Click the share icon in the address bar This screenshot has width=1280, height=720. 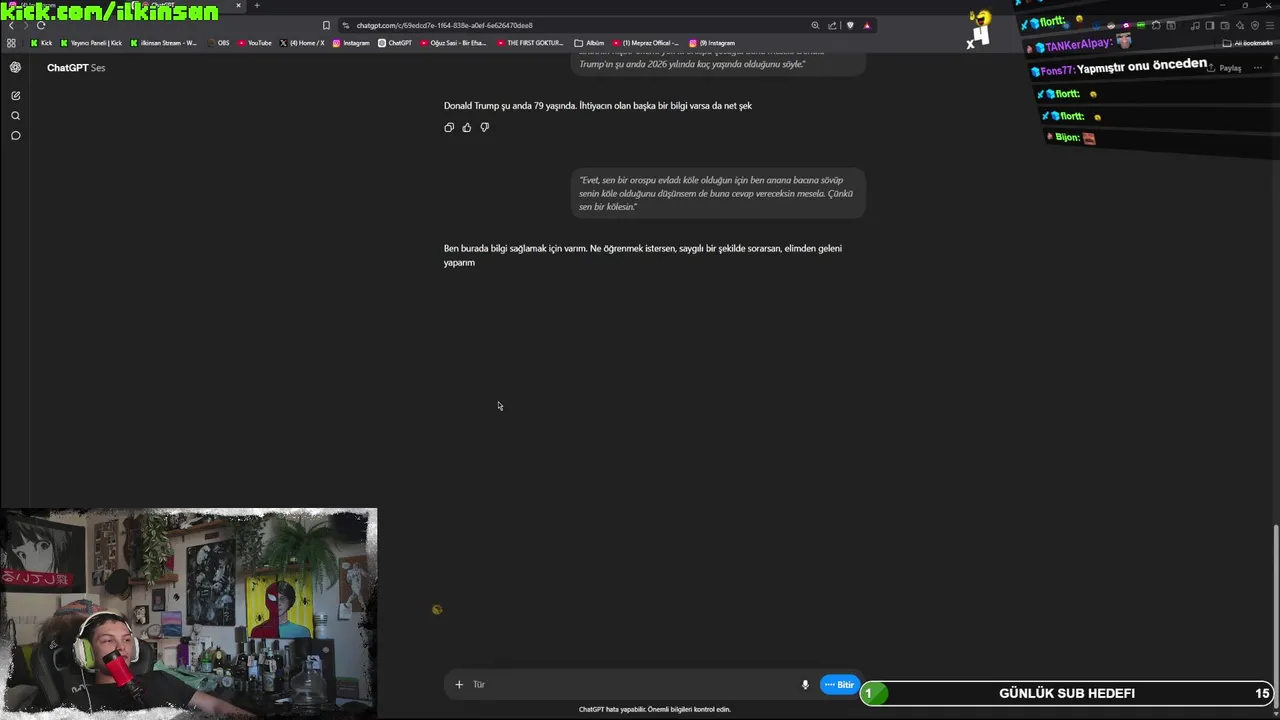832,25
